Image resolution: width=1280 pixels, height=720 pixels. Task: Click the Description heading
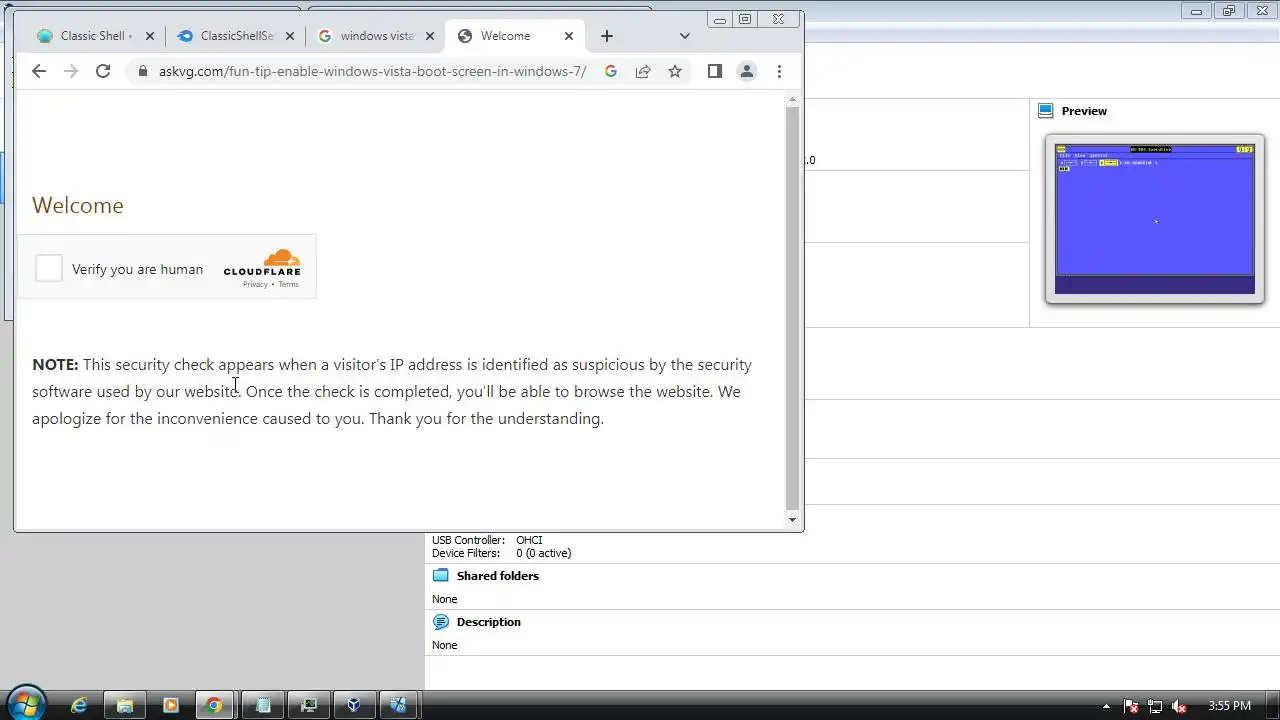(489, 622)
